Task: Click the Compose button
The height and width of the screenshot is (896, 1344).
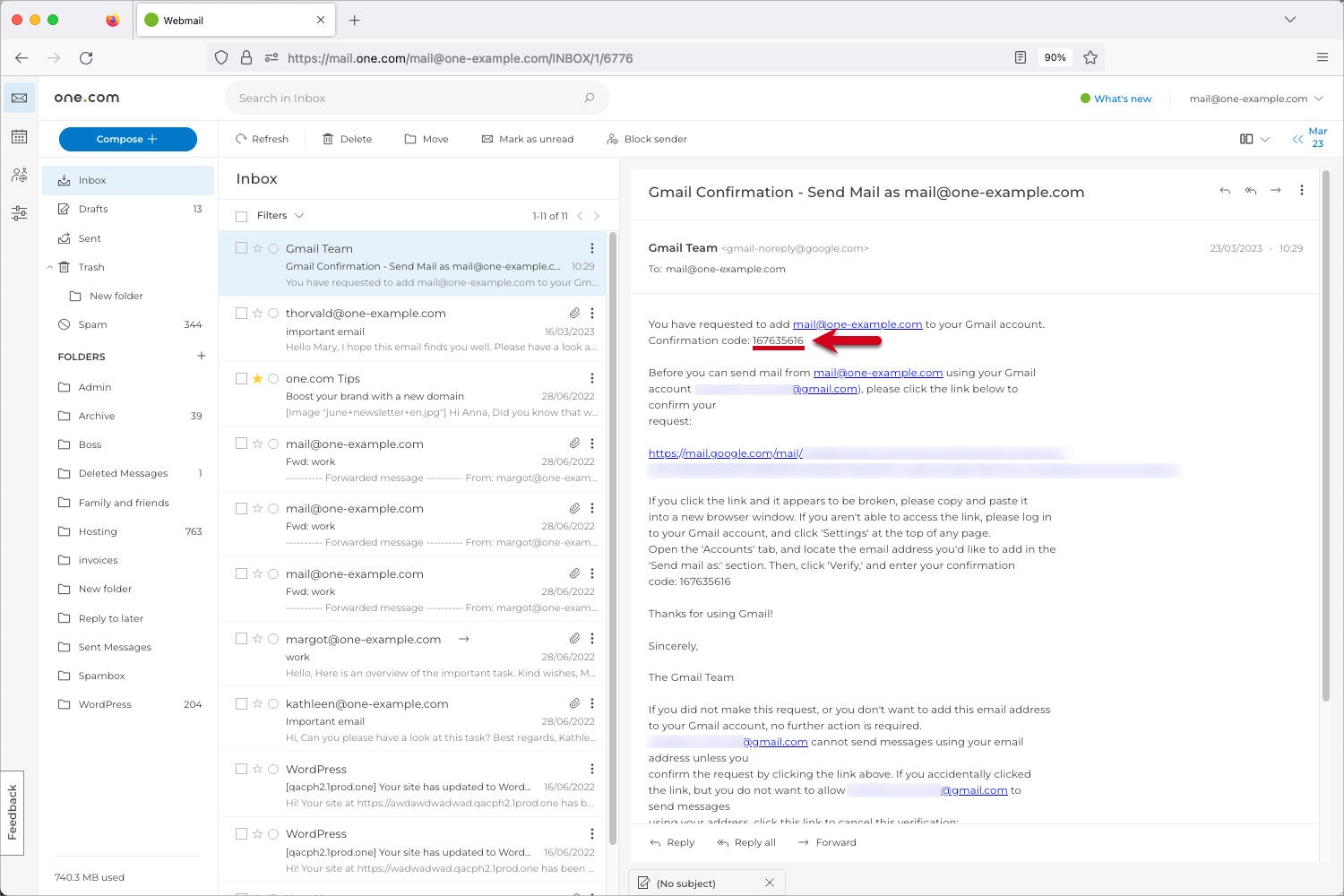Action: click(128, 139)
